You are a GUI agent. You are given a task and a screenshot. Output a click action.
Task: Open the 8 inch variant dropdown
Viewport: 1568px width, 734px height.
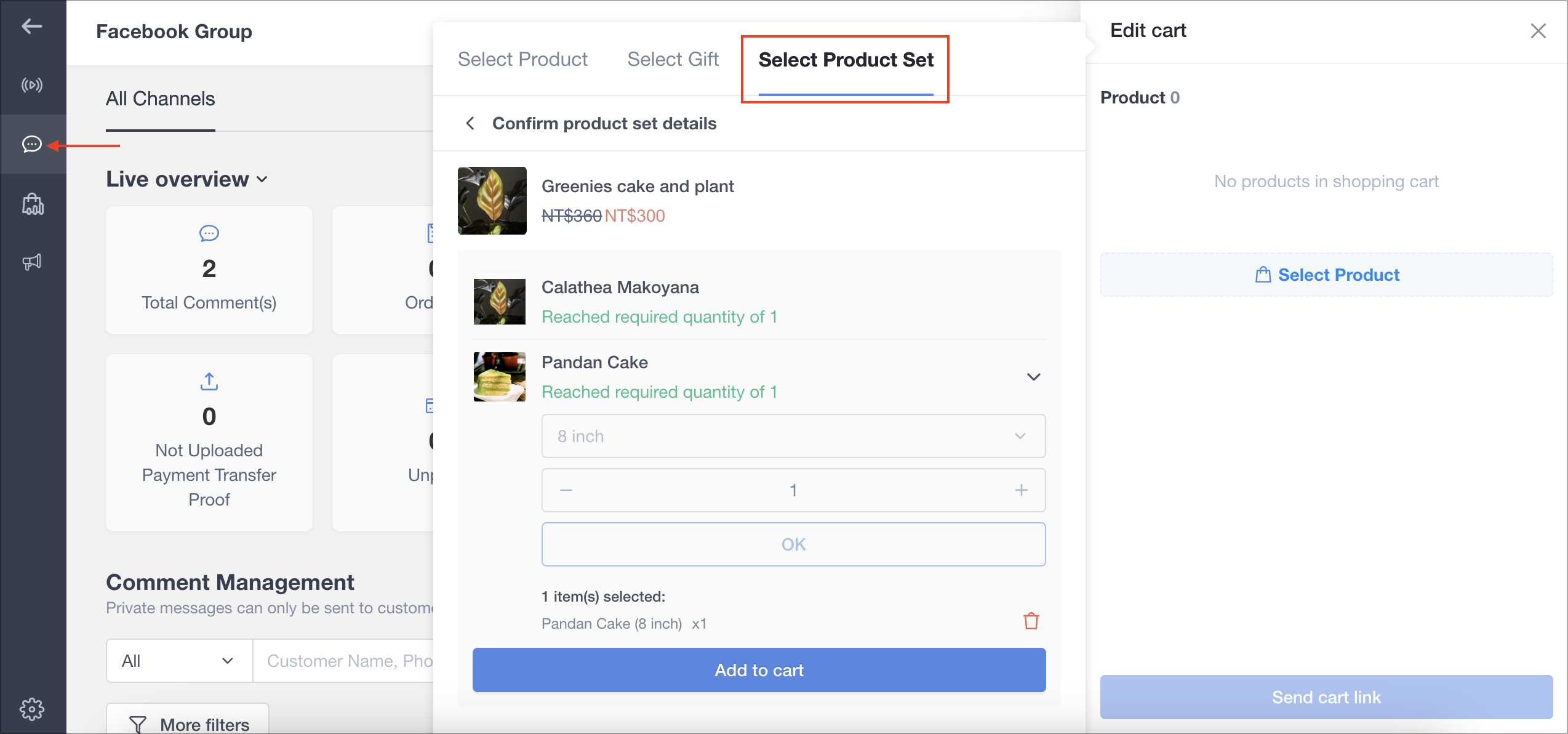pos(793,436)
